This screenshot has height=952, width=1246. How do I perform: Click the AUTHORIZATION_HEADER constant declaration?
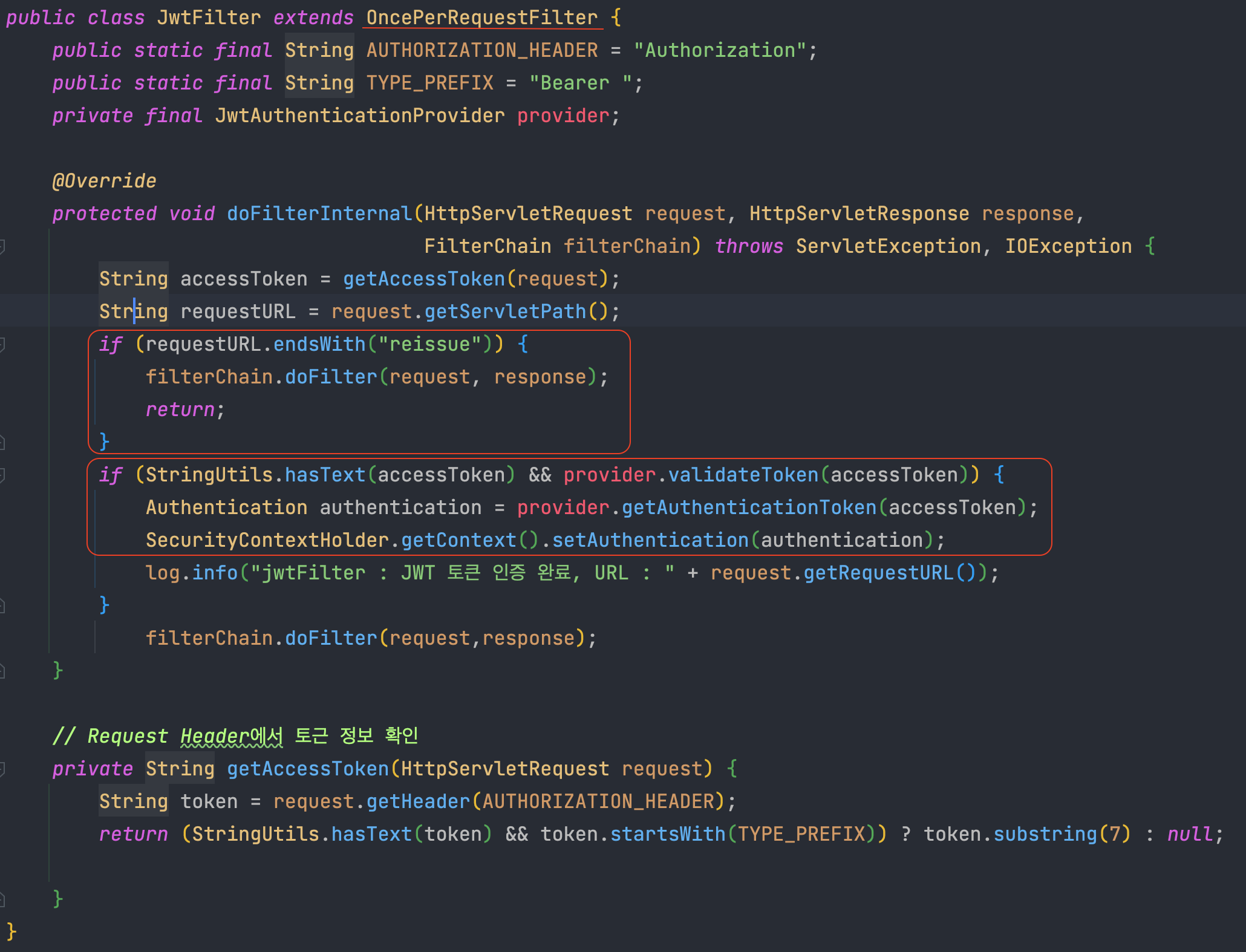pos(481,50)
